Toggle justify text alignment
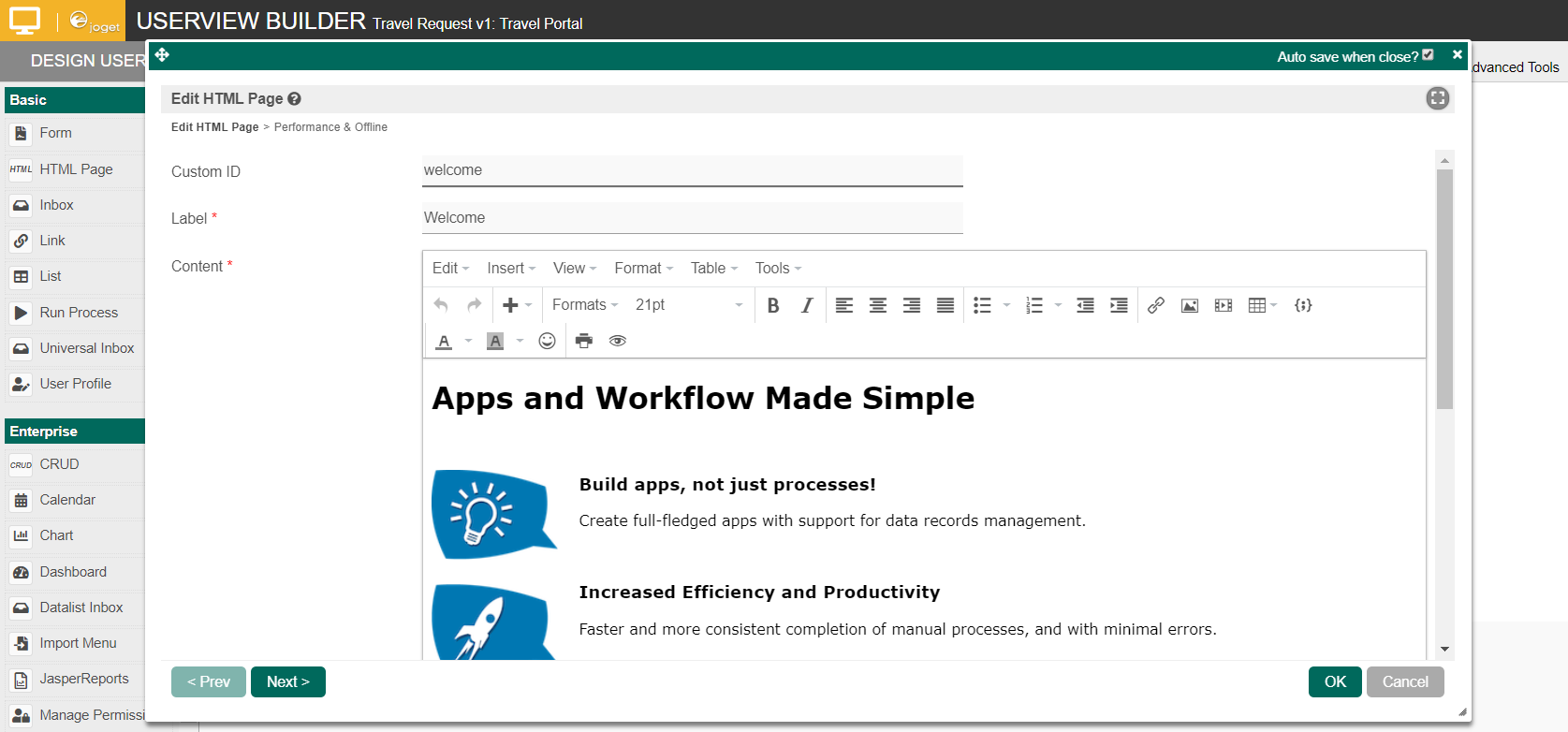This screenshot has height=732, width=1568. 945,305
